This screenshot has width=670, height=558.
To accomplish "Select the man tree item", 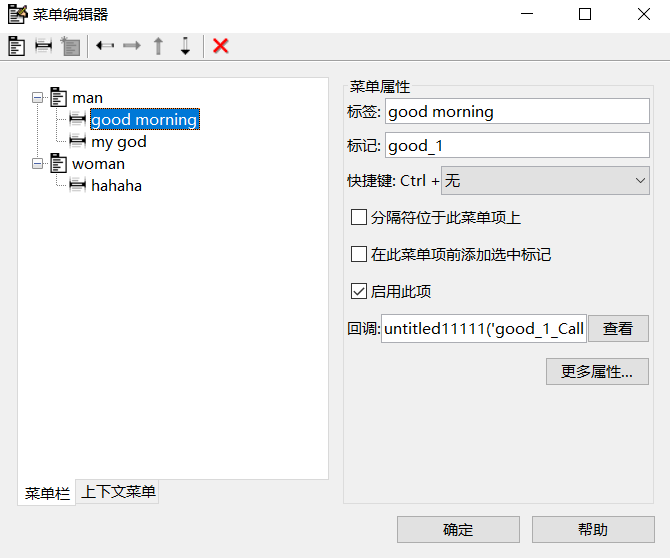I will click(x=87, y=98).
